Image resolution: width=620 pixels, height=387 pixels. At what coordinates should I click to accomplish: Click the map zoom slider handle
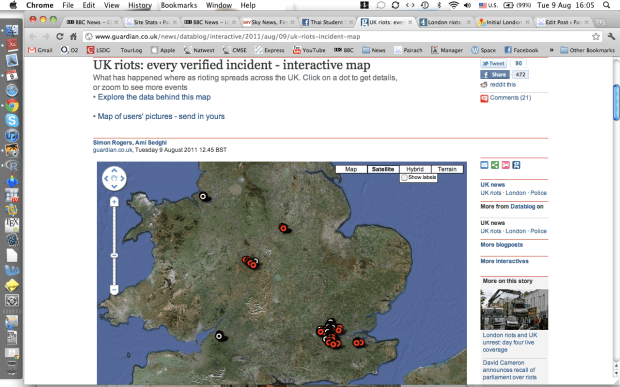pyautogui.click(x=114, y=256)
